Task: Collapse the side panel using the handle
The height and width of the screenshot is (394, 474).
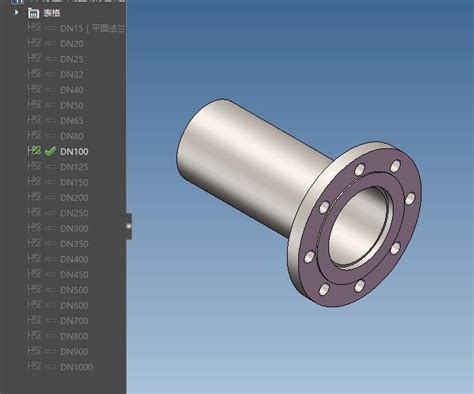Action: (x=129, y=226)
